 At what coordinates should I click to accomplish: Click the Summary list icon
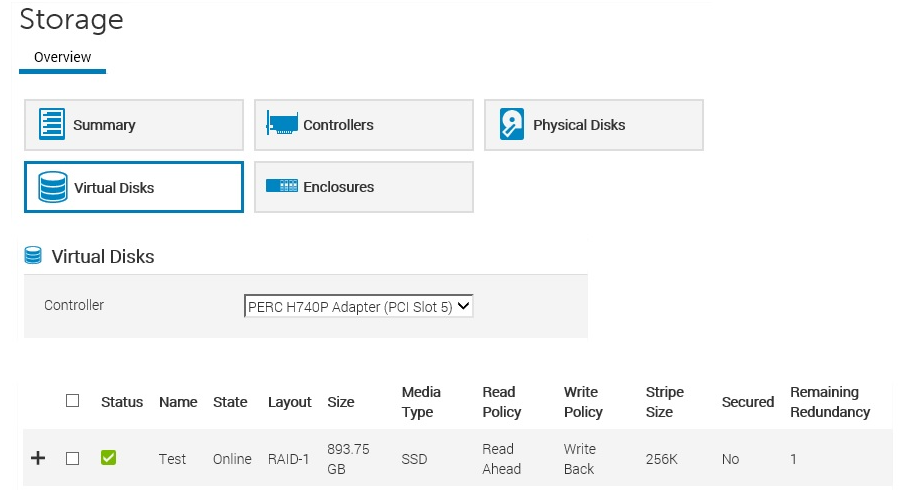click(52, 124)
